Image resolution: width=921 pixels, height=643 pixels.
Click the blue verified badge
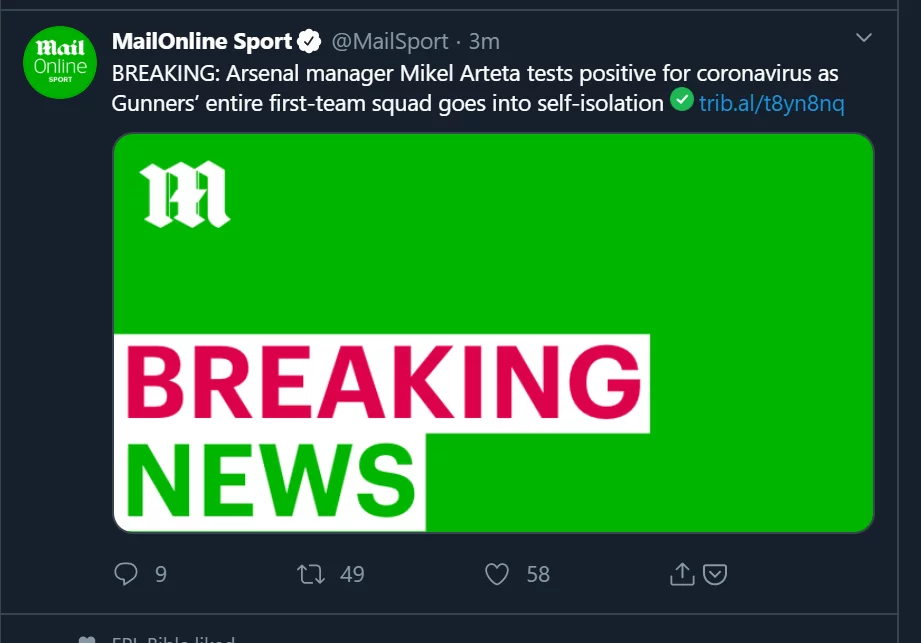click(309, 41)
